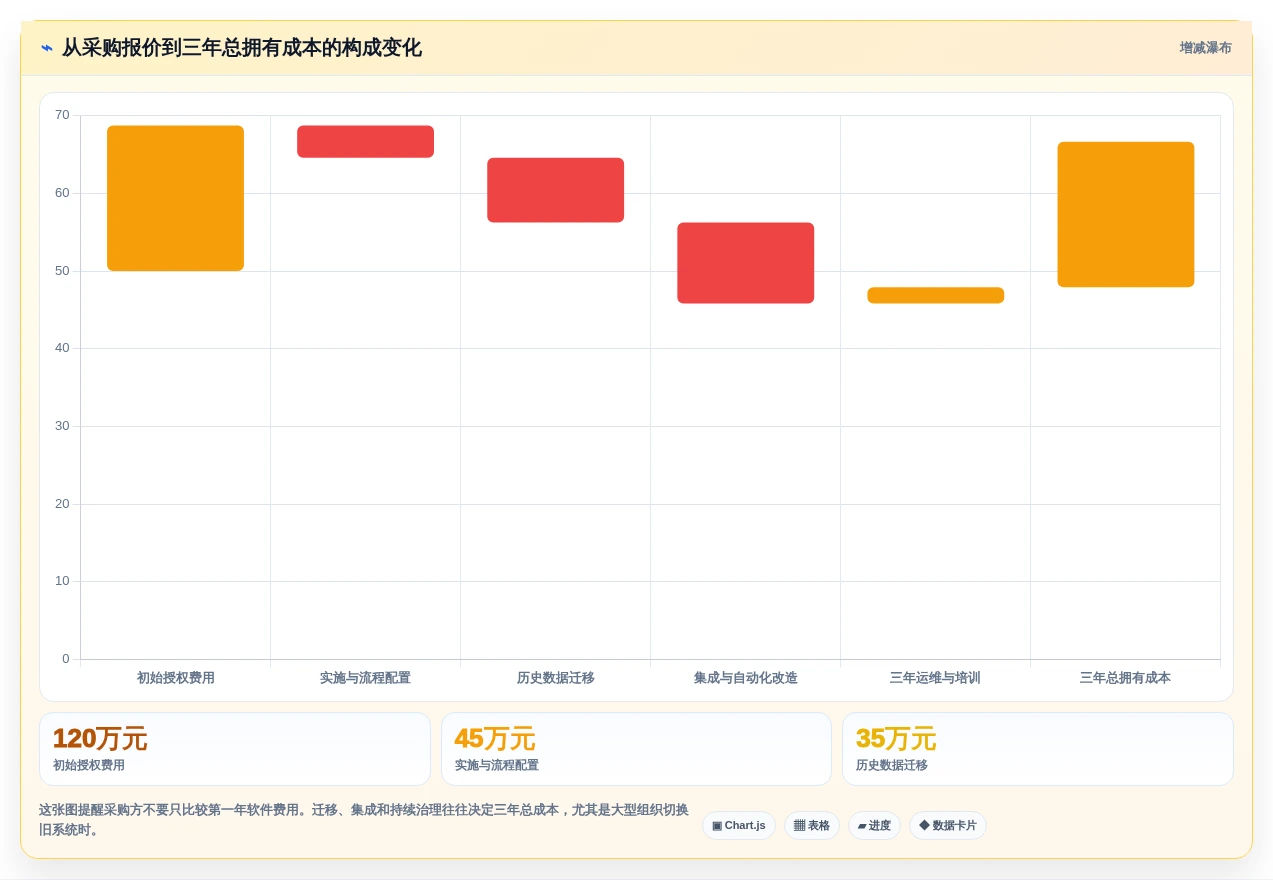Click the 增减瀑布 label in the header
The width and height of the screenshot is (1273, 880).
(x=1205, y=48)
